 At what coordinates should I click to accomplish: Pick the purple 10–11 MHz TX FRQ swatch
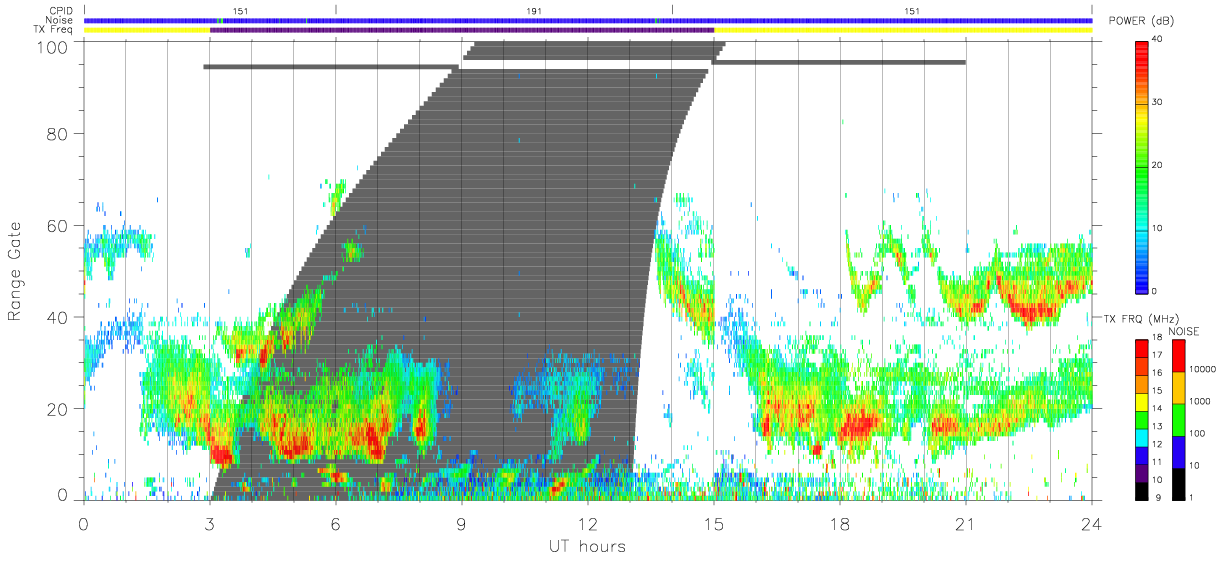click(1141, 473)
